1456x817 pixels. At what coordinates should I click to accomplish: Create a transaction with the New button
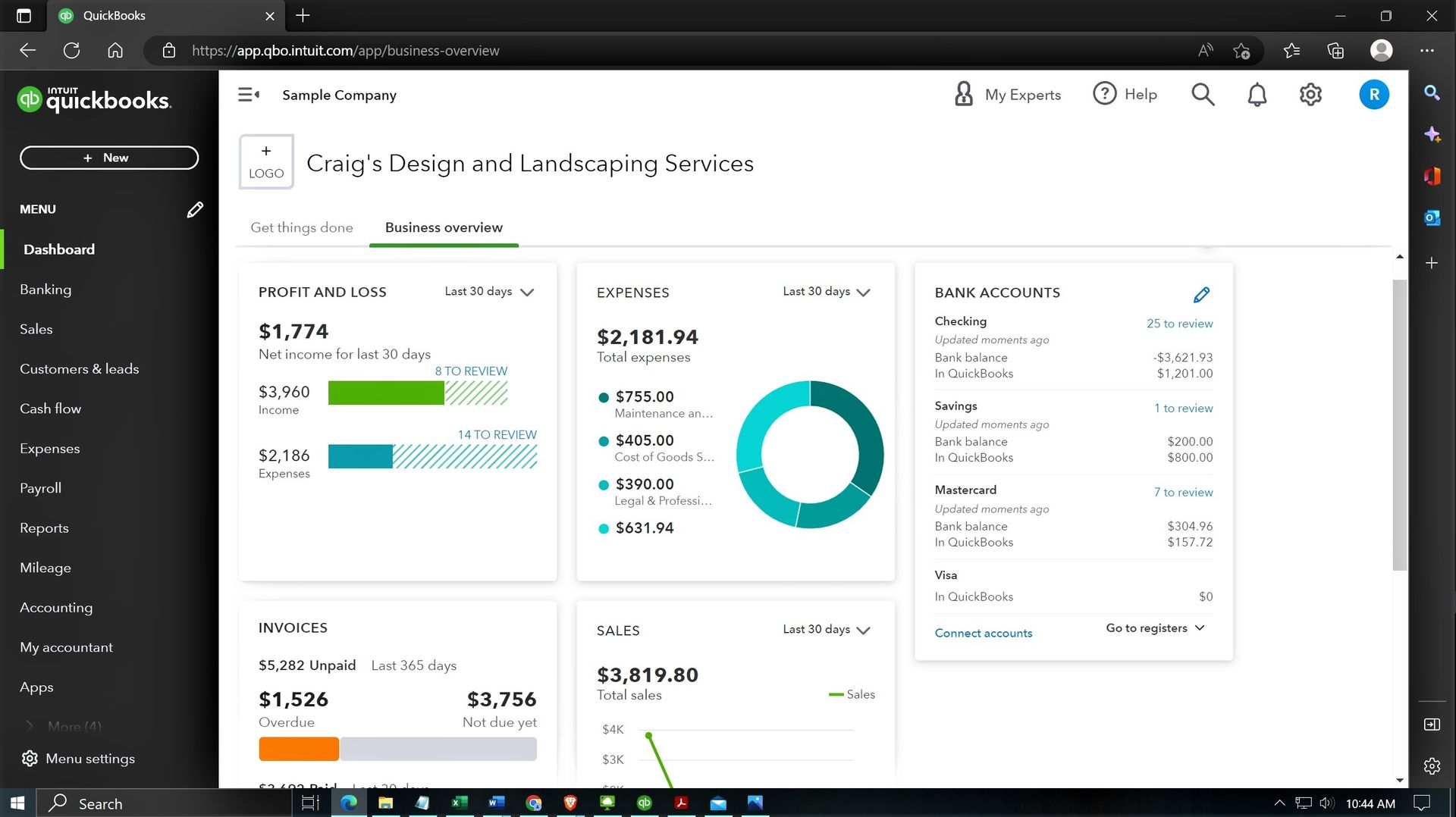tap(108, 158)
